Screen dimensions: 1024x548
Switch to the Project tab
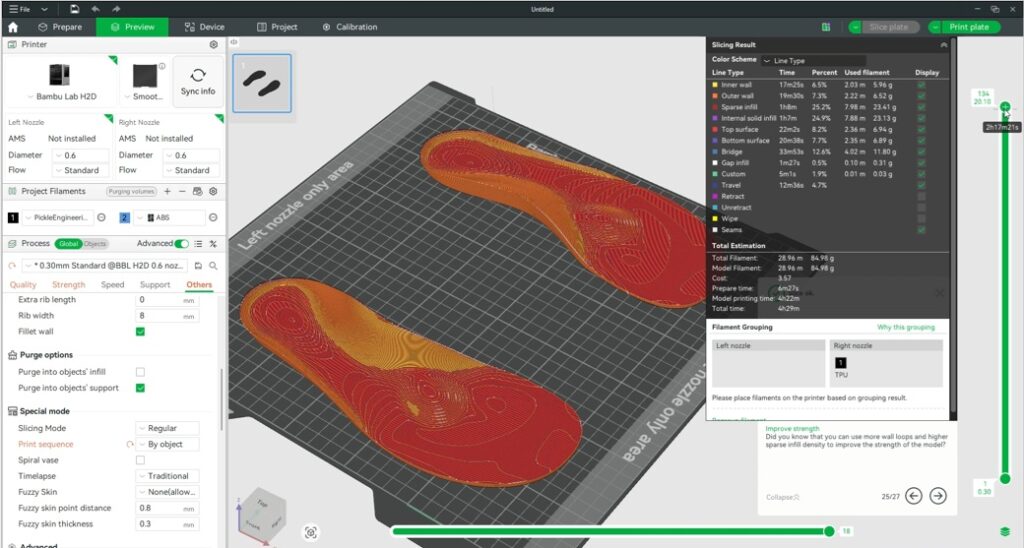click(x=278, y=27)
